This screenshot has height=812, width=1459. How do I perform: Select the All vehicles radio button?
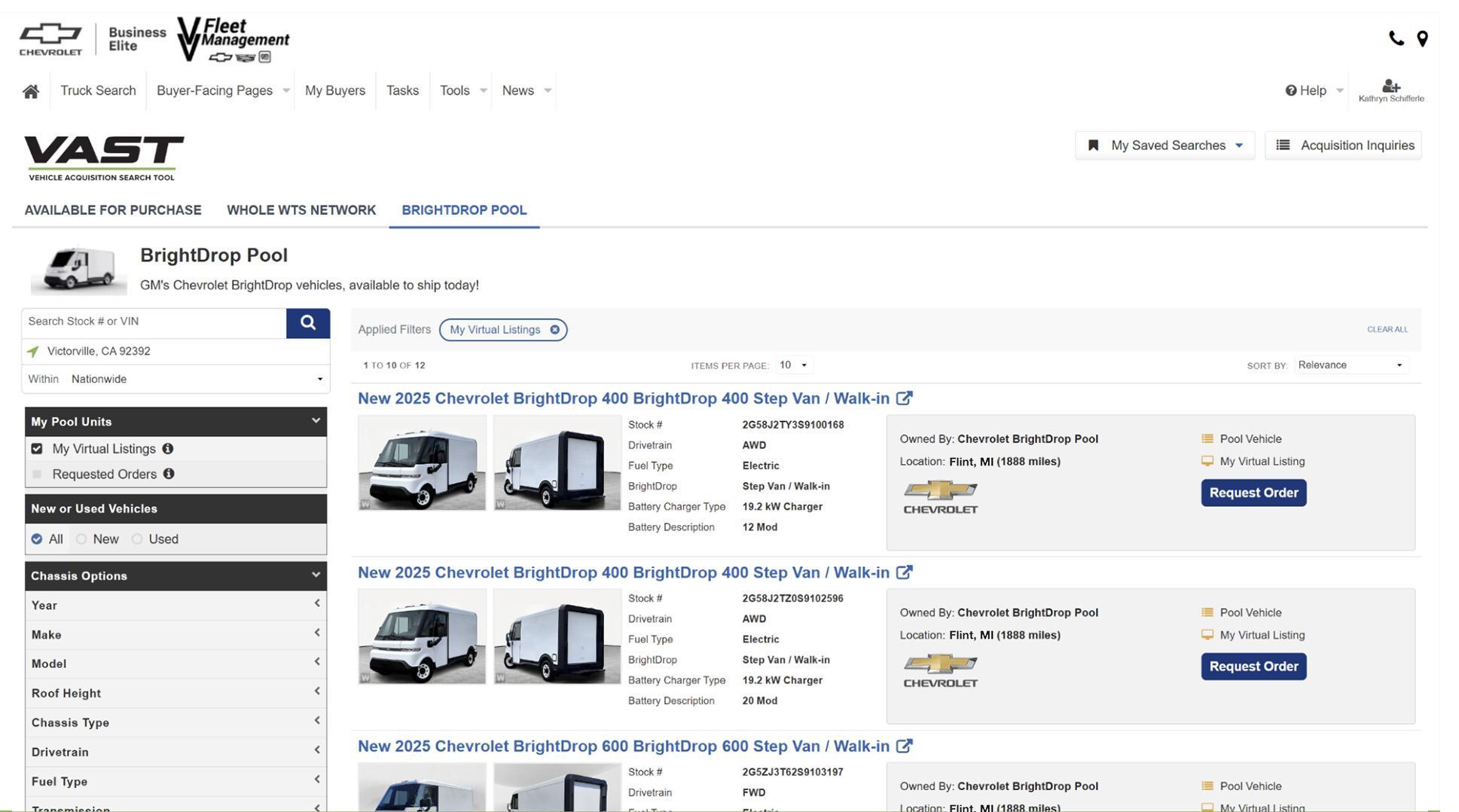(37, 539)
